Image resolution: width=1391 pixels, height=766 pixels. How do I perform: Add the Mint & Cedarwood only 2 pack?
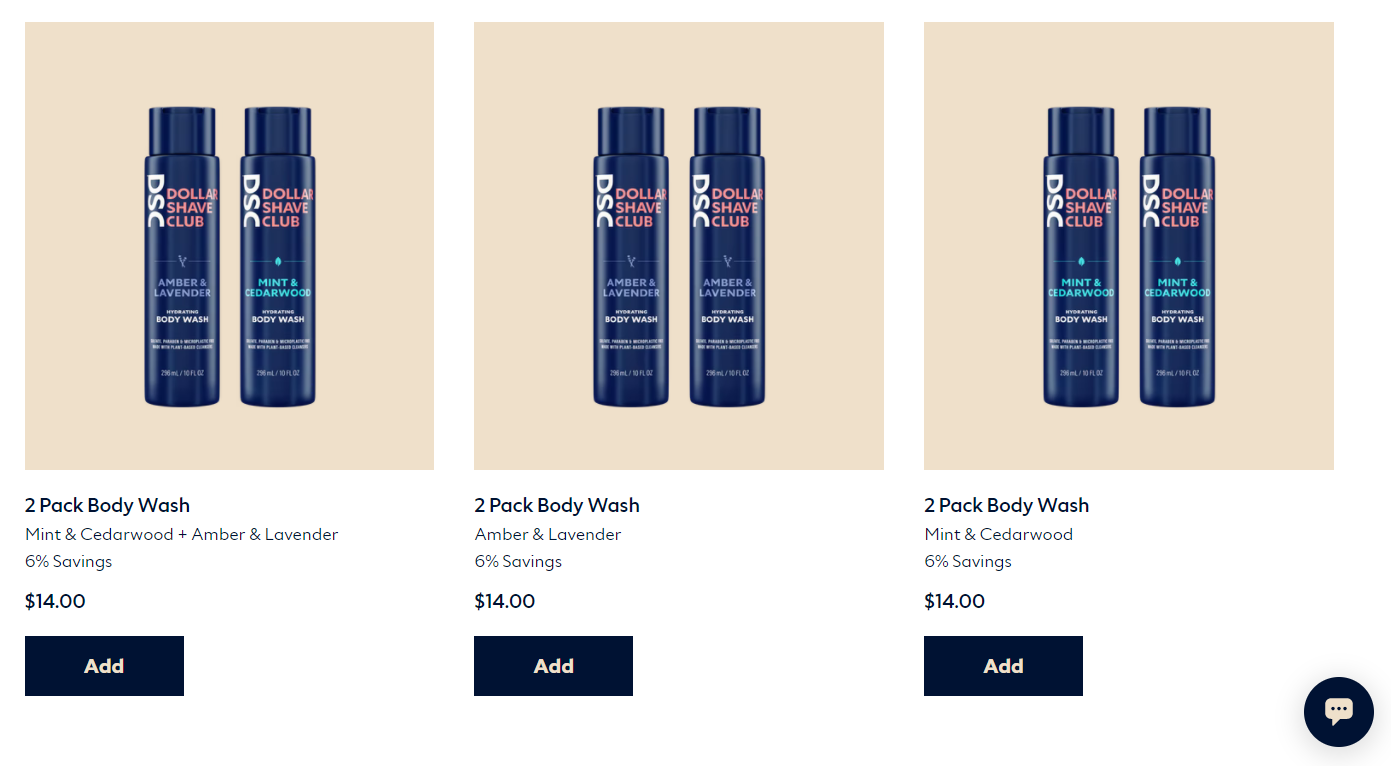pos(1003,666)
